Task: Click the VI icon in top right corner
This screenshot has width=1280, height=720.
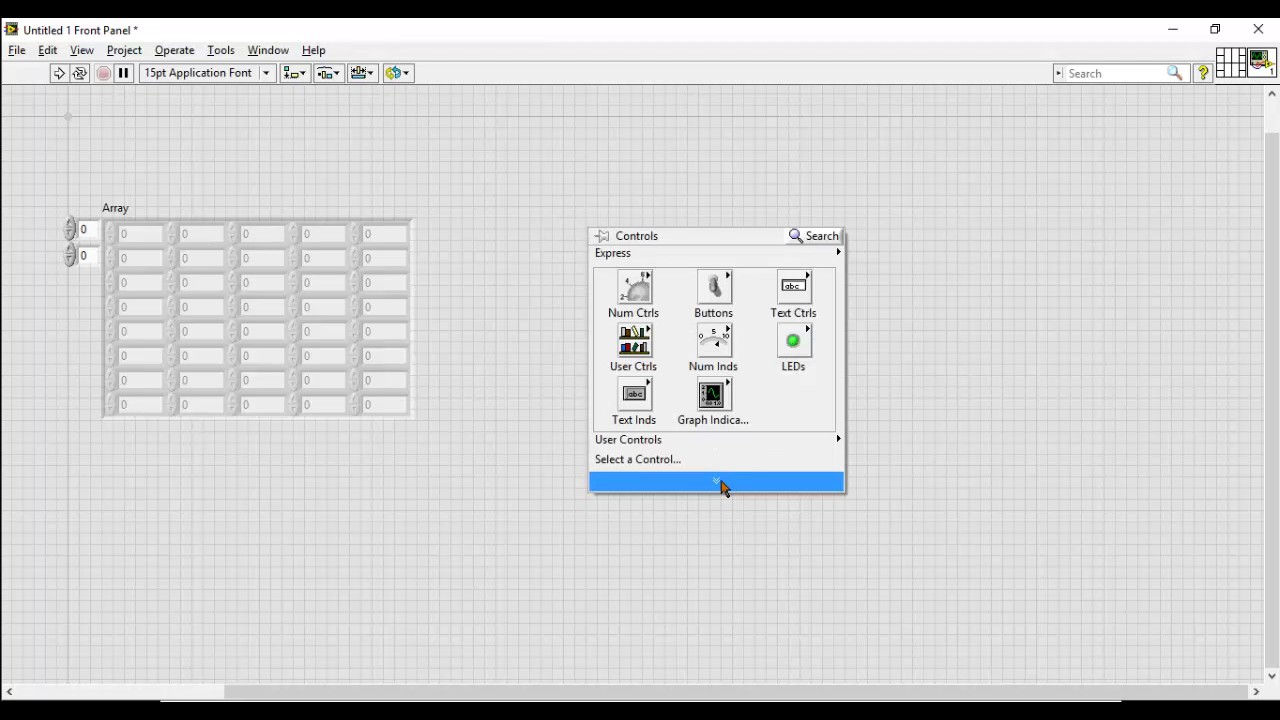Action: point(1261,63)
